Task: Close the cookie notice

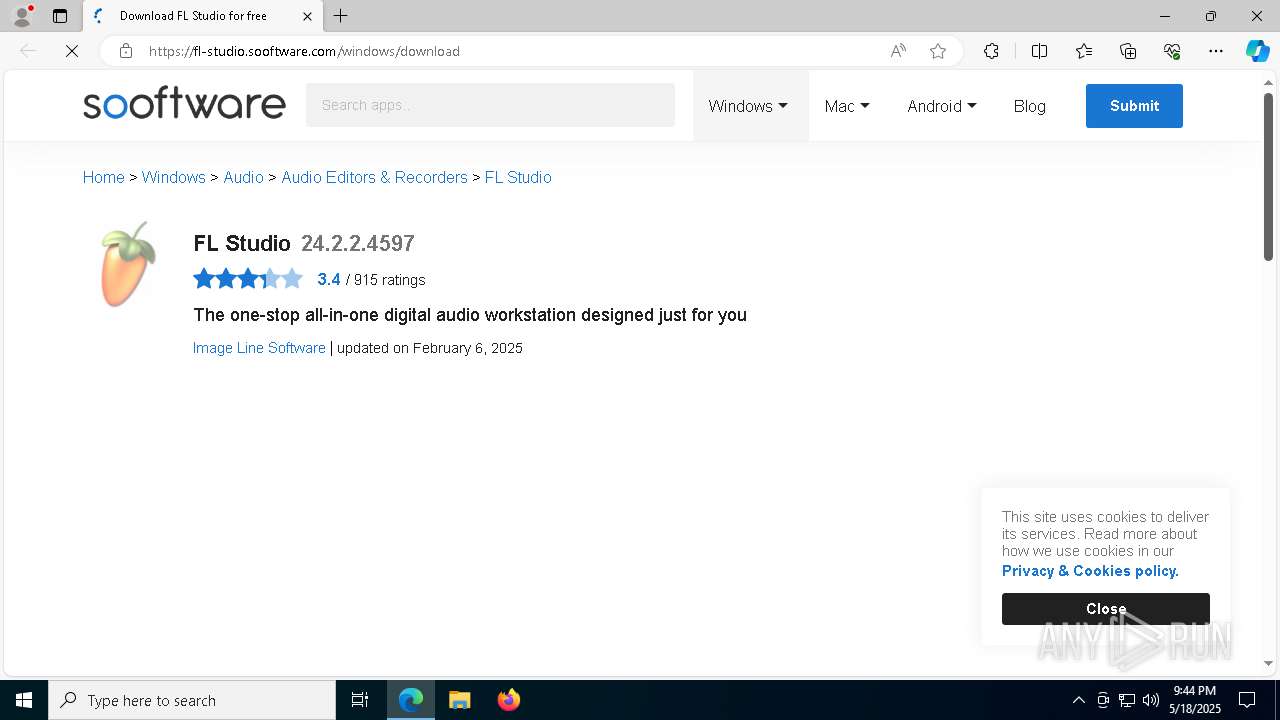Action: coord(1106,609)
